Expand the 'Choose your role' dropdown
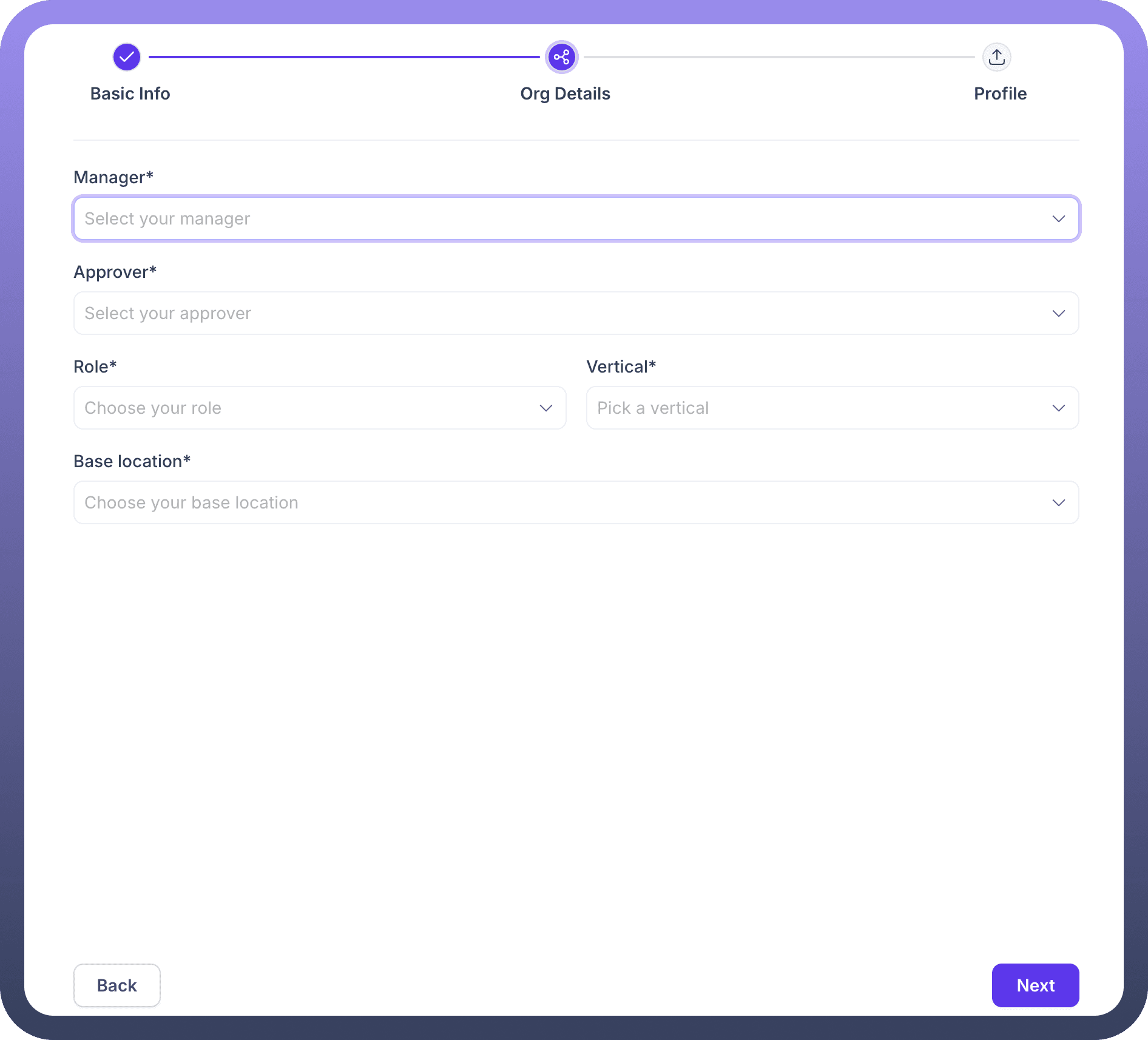 pos(303,408)
